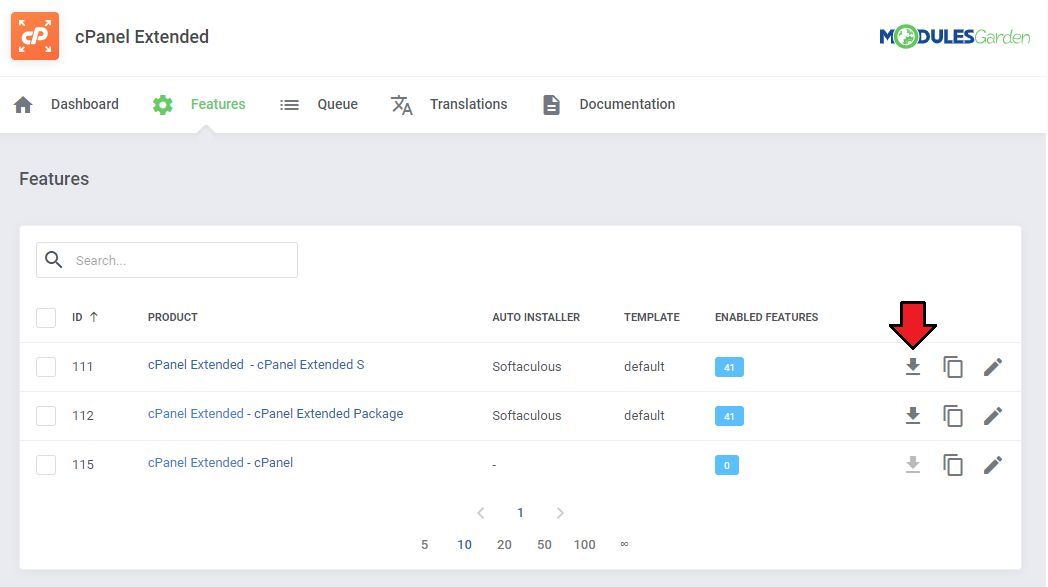Viewport: 1048px width, 587px height.
Task: Click the edit pencil for product 111
Action: pyautogui.click(x=993, y=367)
